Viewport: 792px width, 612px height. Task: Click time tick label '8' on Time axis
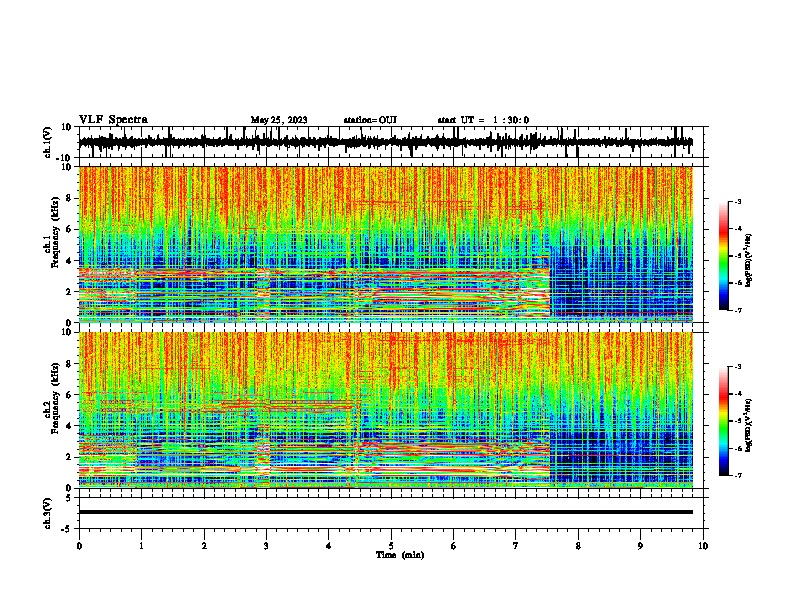click(x=578, y=546)
